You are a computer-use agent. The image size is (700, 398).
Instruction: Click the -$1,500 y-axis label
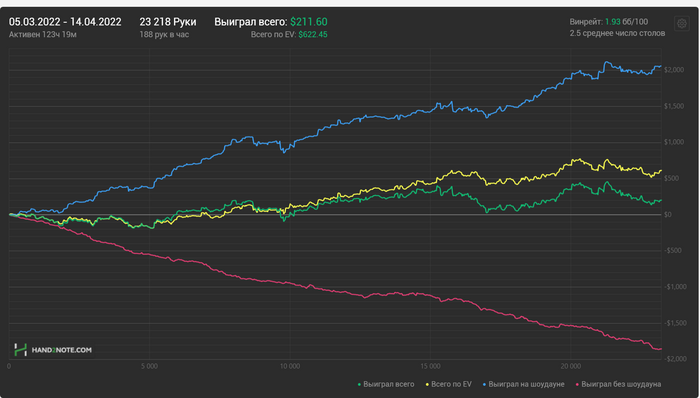point(675,323)
